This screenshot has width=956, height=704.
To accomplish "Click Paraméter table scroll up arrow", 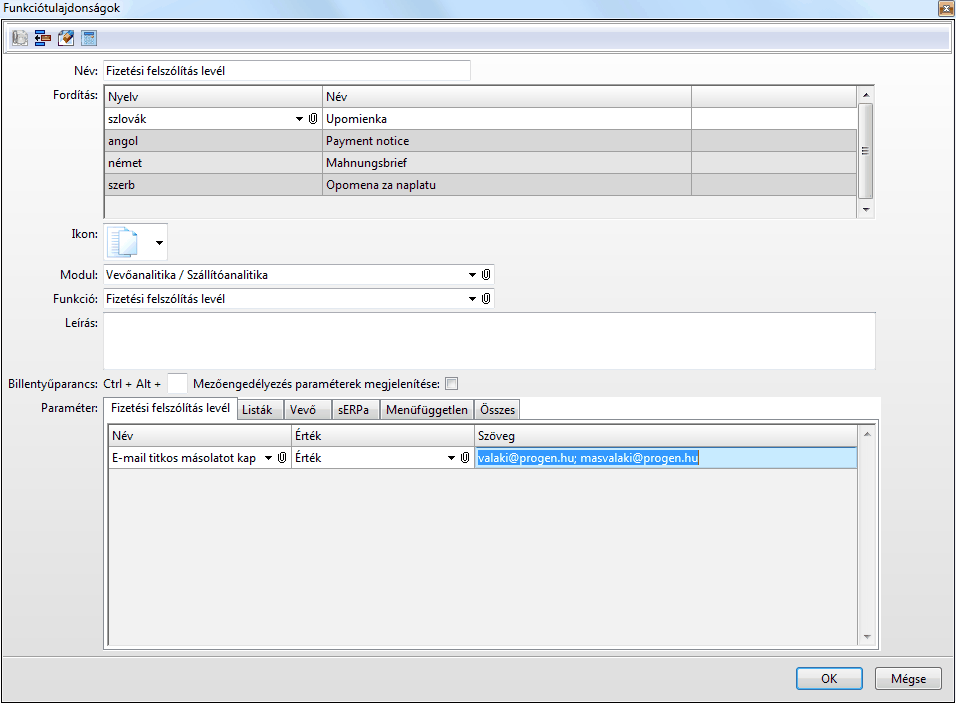I will click(x=867, y=434).
